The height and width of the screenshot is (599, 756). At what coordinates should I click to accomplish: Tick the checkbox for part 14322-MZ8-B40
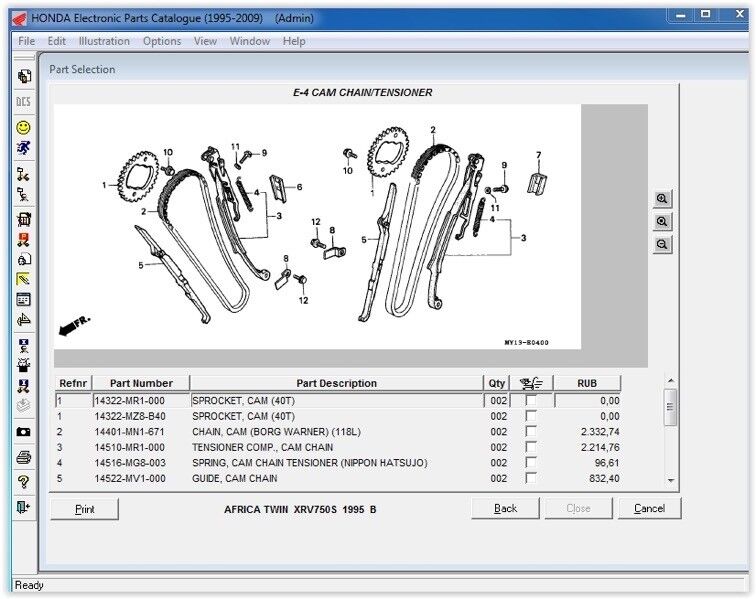pos(531,416)
